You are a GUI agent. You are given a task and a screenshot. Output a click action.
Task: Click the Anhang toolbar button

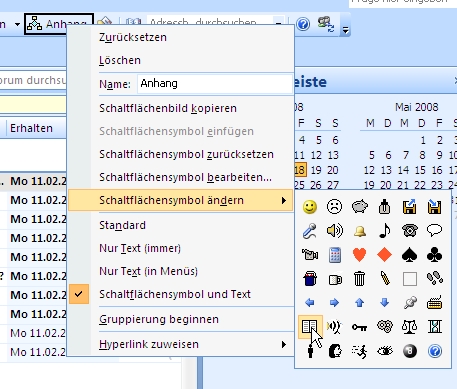tap(59, 24)
